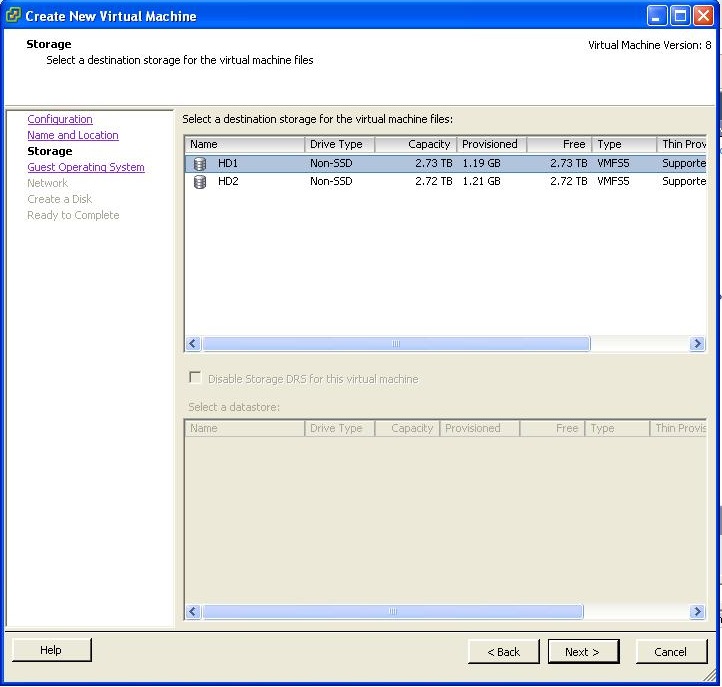Cancel the virtual machine wizard
Viewport: 722px width, 687px height.
pyautogui.click(x=670, y=652)
